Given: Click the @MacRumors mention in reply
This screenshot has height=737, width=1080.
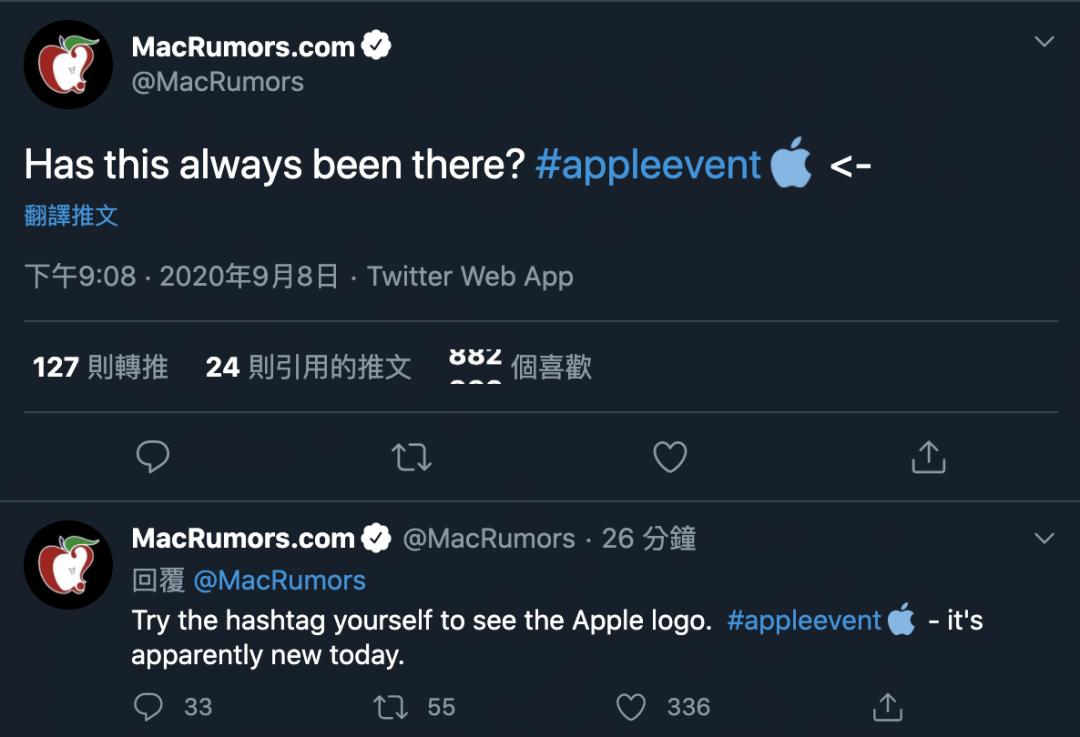Looking at the screenshot, I should pyautogui.click(x=279, y=580).
